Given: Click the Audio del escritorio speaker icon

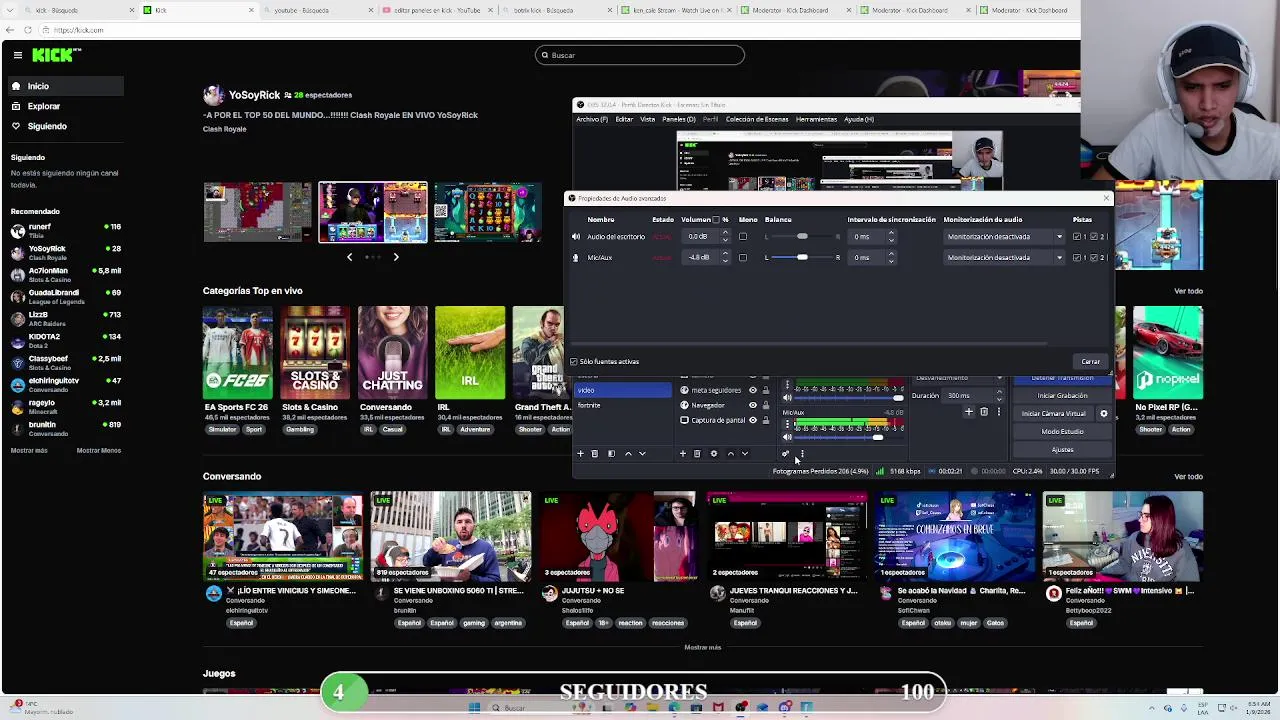Looking at the screenshot, I should [575, 237].
